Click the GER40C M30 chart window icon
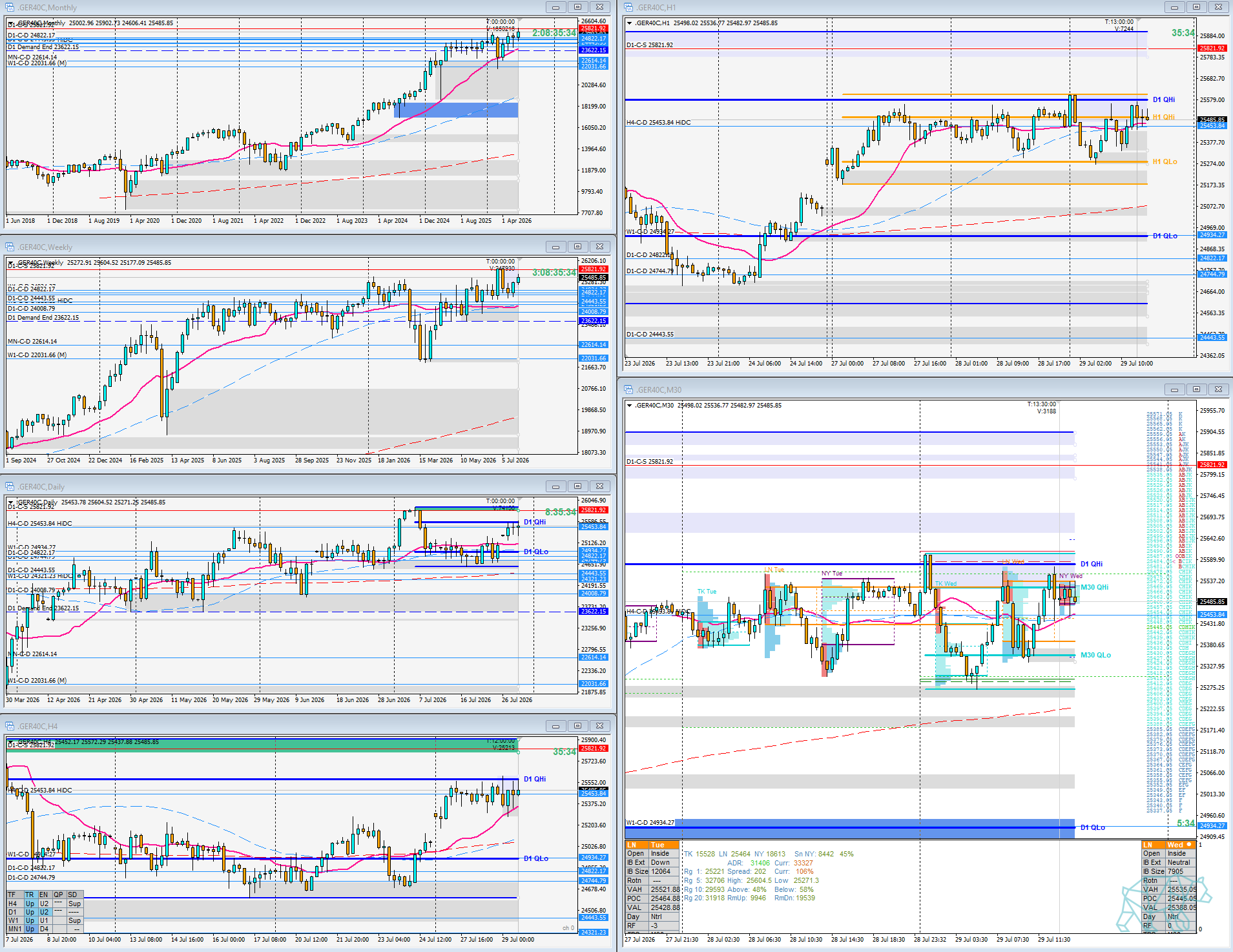Viewport: 1233px width, 952px height. tap(628, 389)
